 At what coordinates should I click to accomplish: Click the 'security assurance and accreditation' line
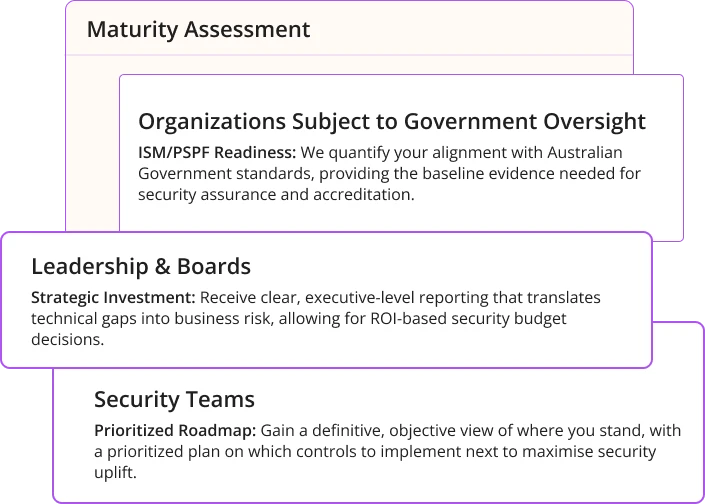click(x=276, y=194)
